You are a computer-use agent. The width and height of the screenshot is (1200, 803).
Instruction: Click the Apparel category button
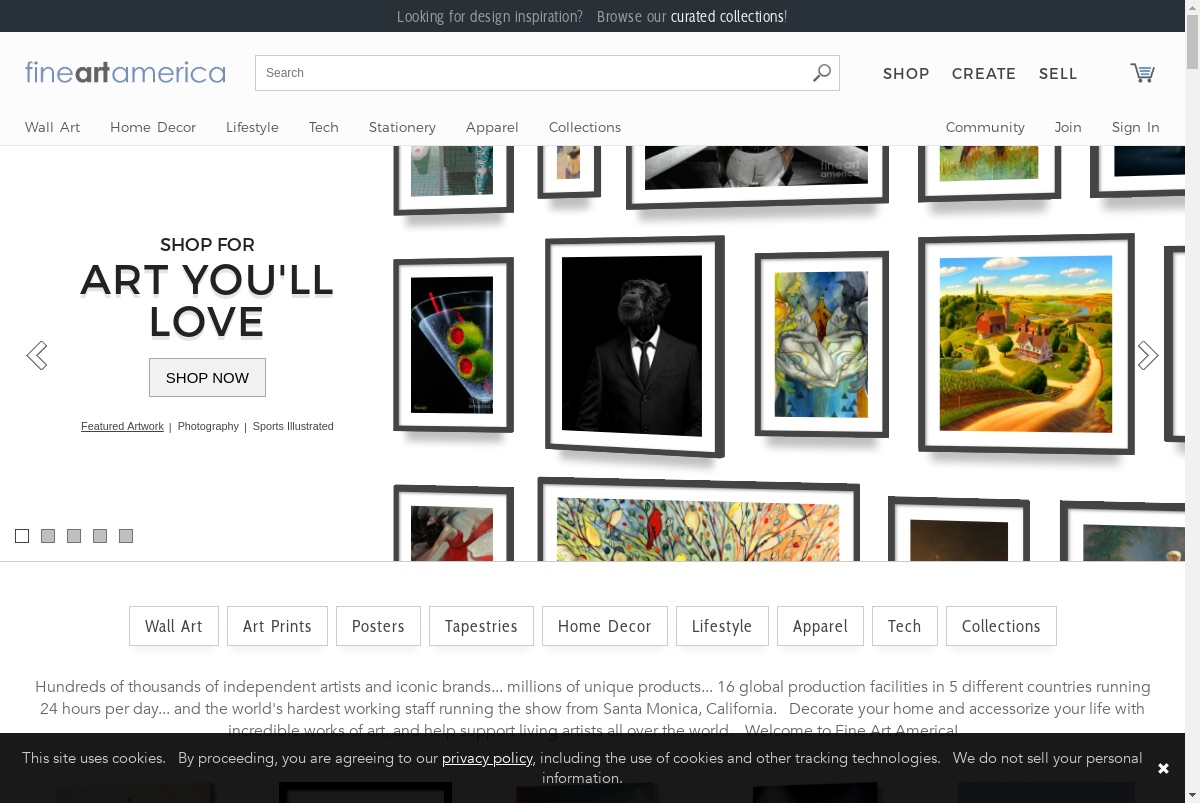point(820,626)
